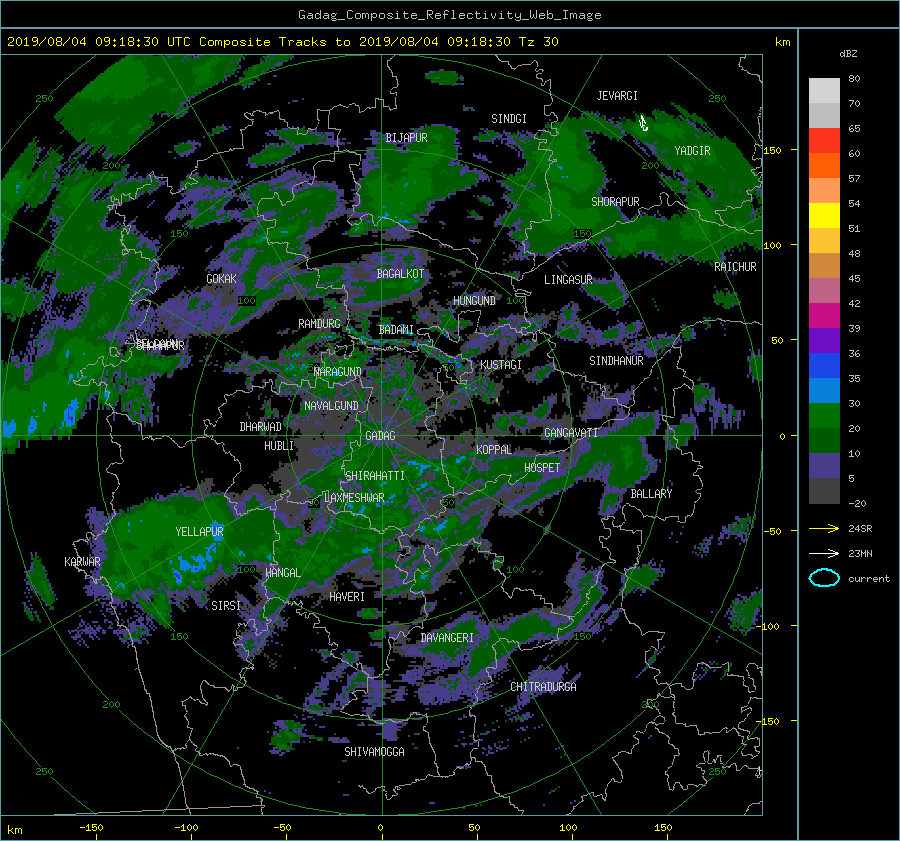Click the BIJAPUR city label
900x841 pixels.
[406, 138]
